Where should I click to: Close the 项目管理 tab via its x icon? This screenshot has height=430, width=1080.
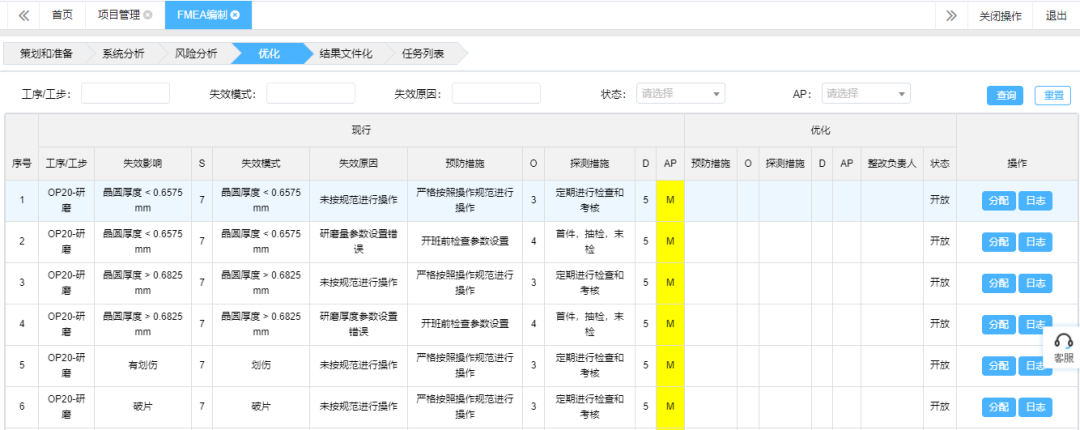click(x=148, y=15)
